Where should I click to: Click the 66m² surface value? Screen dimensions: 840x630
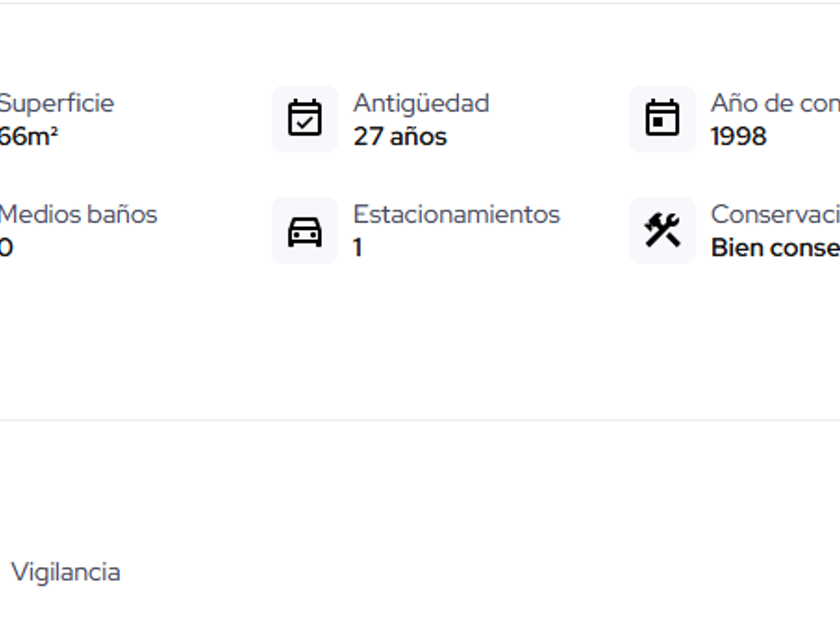point(29,137)
